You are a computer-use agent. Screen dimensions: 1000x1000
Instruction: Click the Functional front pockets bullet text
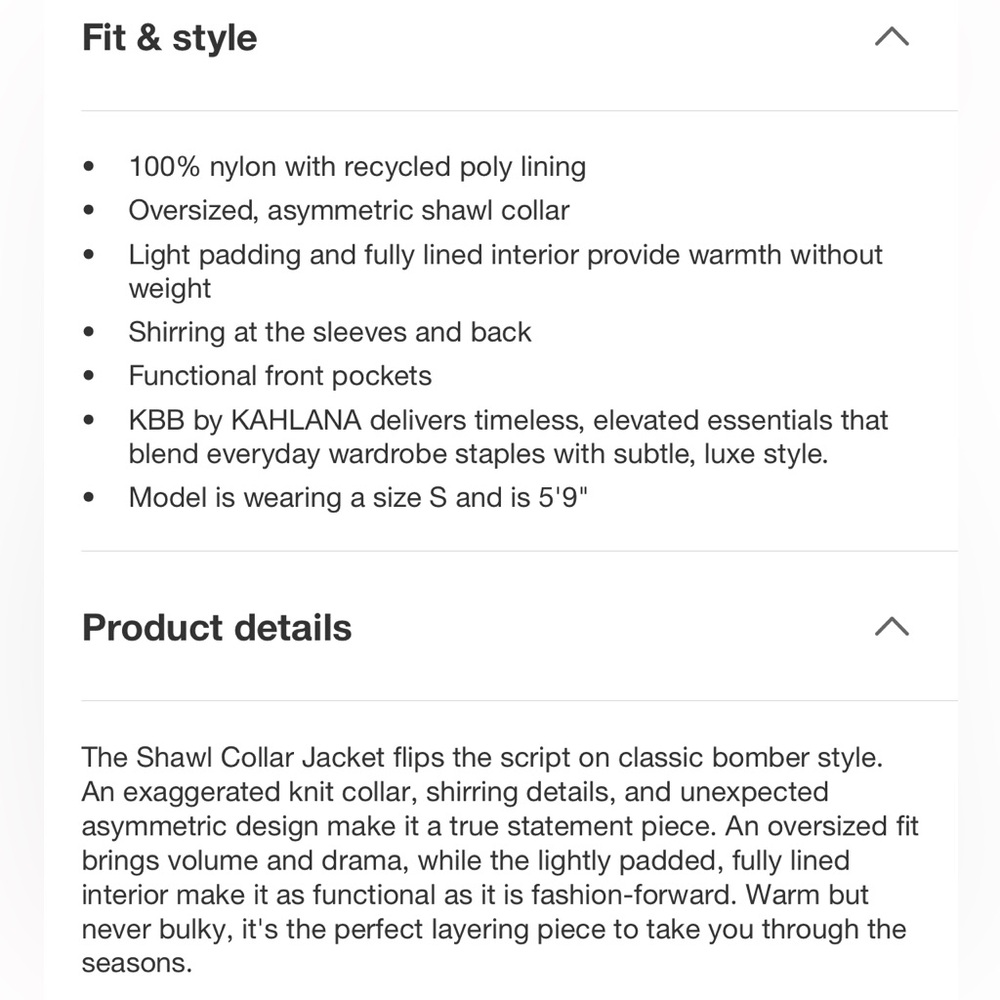280,376
